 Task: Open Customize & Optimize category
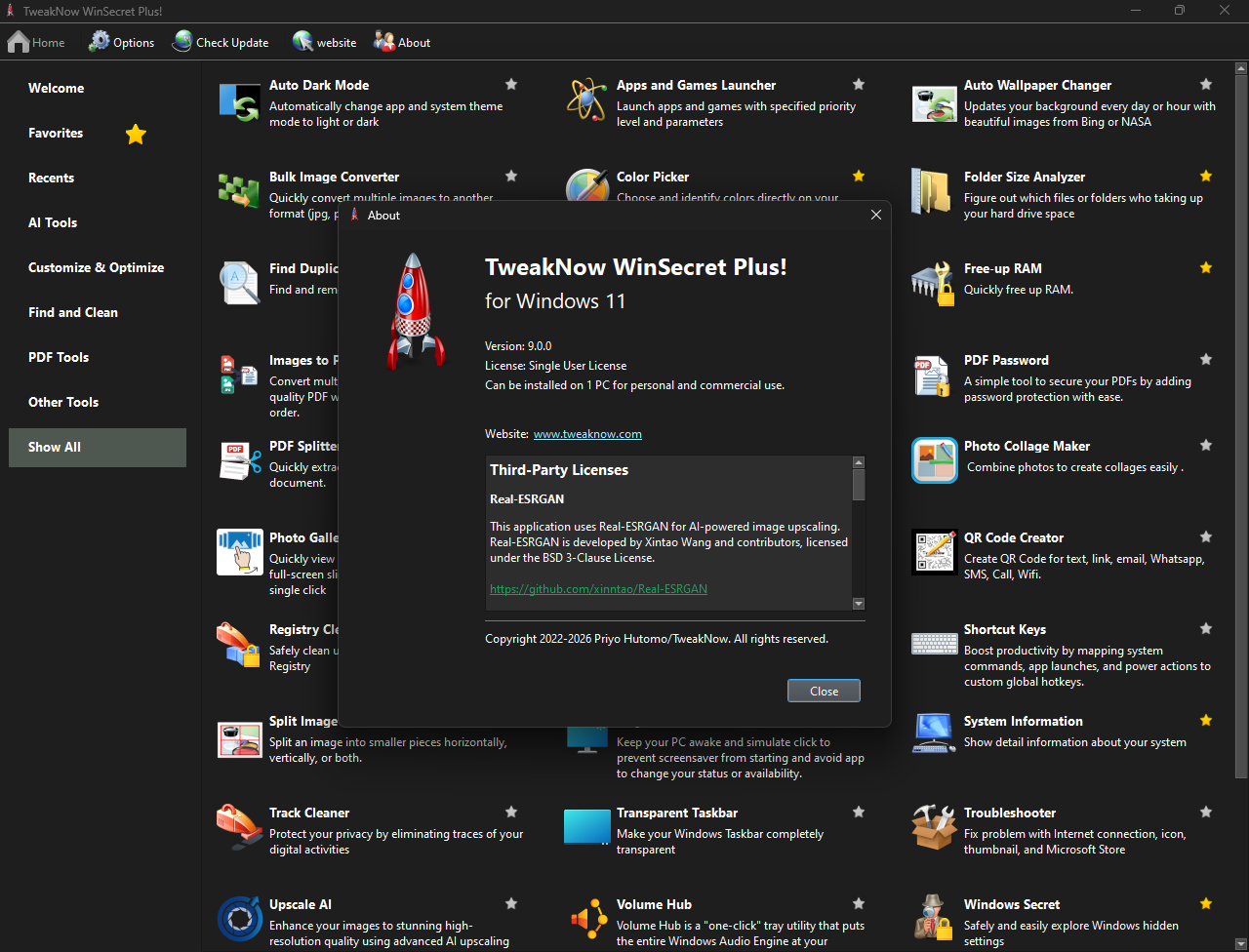click(98, 267)
